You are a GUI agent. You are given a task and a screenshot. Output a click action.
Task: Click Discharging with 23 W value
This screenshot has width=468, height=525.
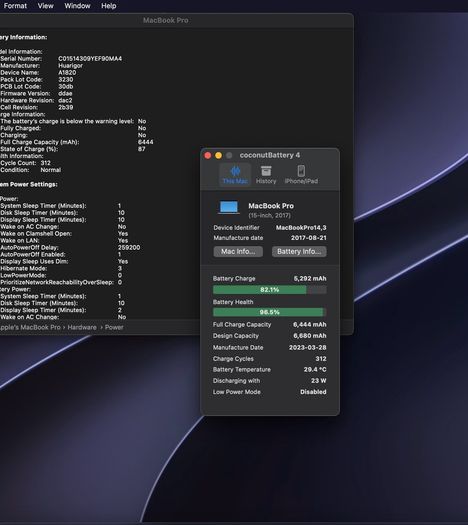[x=319, y=381]
